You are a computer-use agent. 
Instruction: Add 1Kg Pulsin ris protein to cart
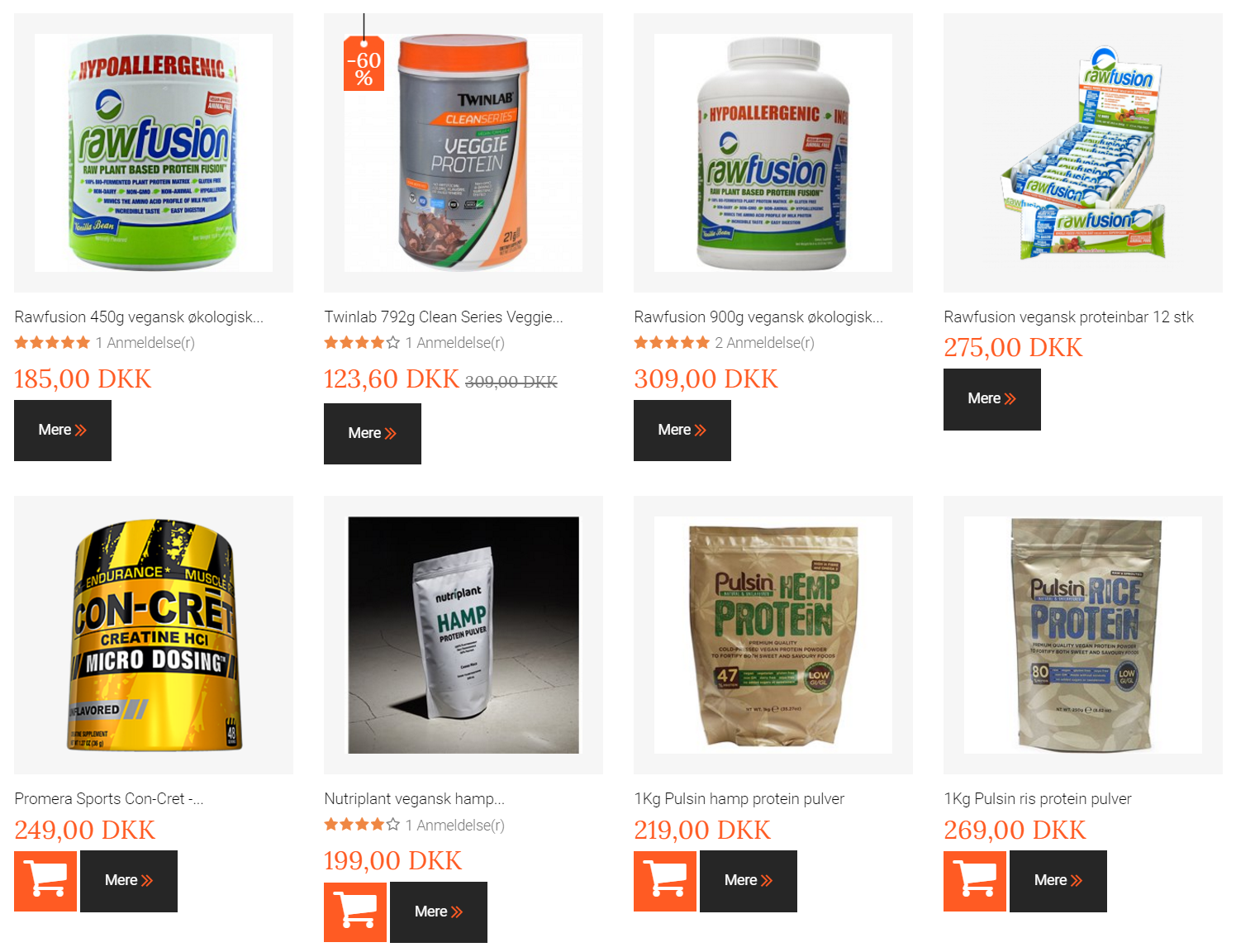pos(975,881)
